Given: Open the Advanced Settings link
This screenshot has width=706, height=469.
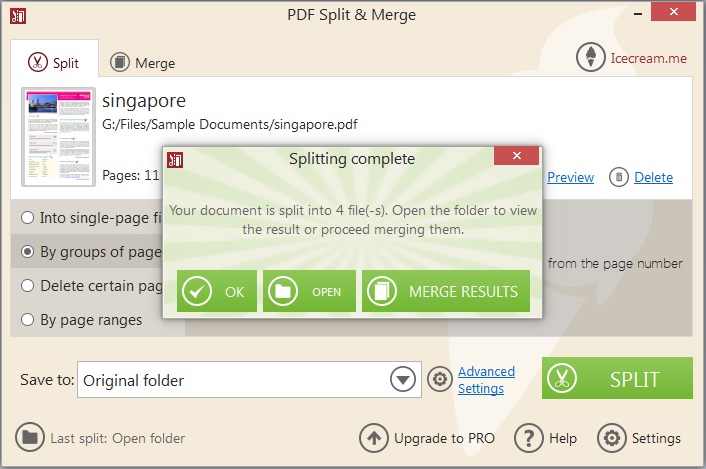Looking at the screenshot, I should [x=486, y=380].
